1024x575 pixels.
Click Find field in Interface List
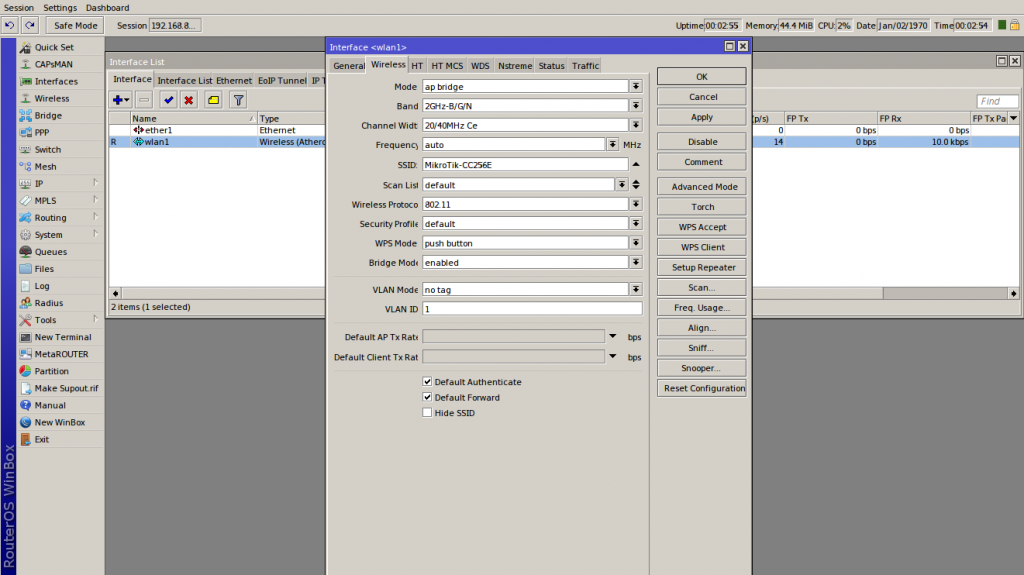pyautogui.click(x=997, y=101)
